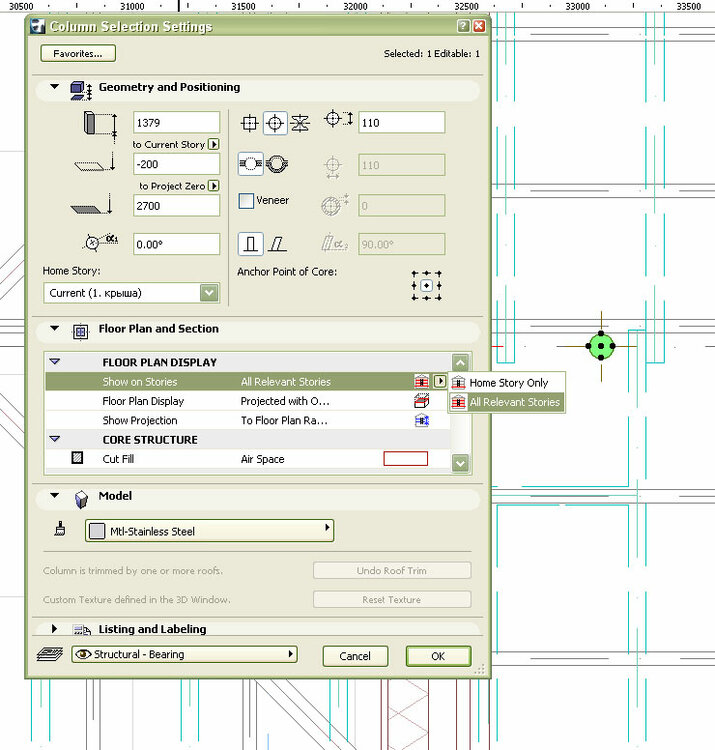Click the Show Projection row icon
715x750 pixels.
click(421, 420)
